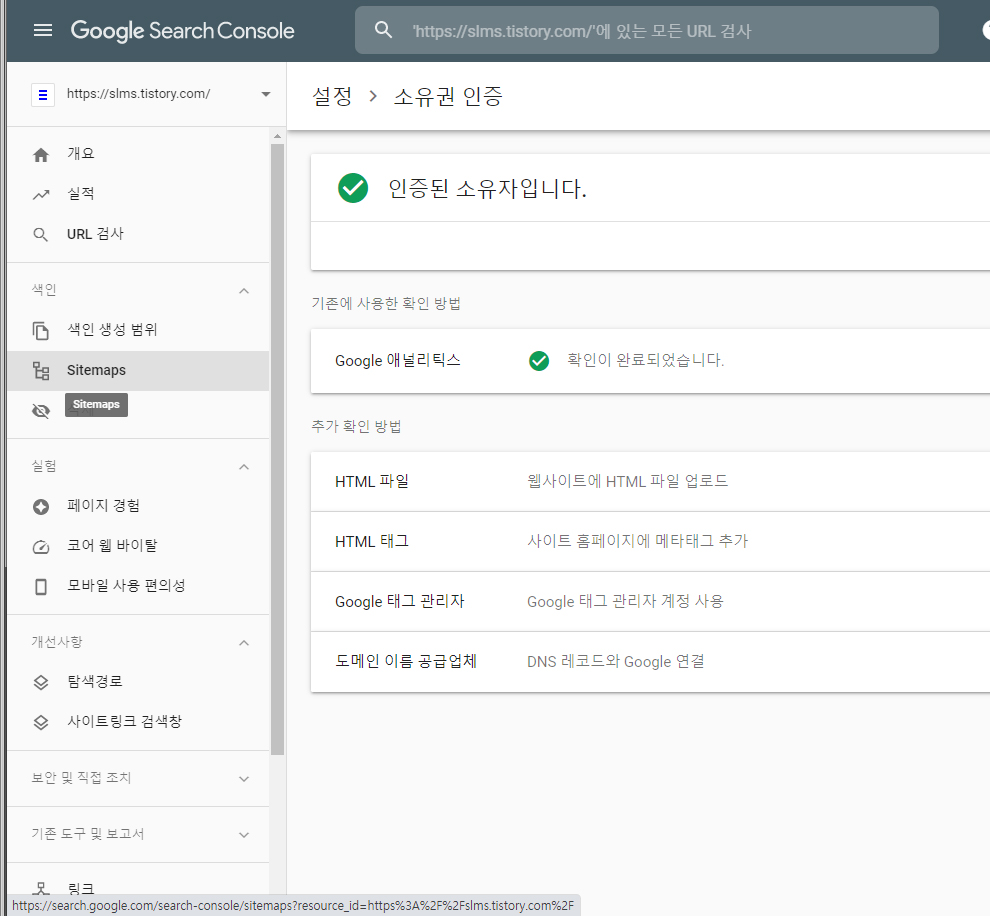Image resolution: width=990 pixels, height=916 pixels.
Task: Click 웹사이트에 HTML 파일 업로드 description
Action: 628,481
